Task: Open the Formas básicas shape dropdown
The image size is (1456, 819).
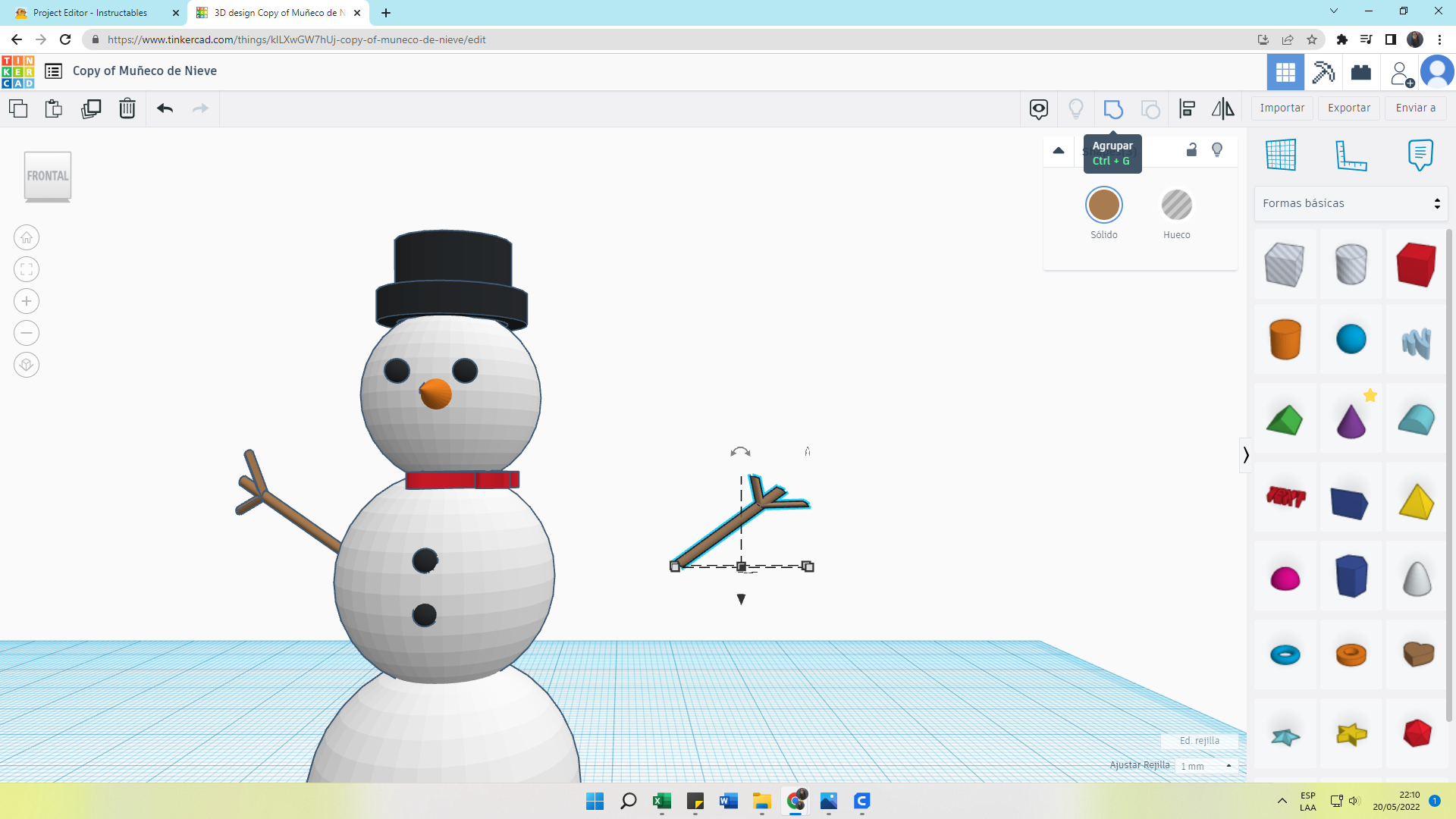Action: (1351, 203)
